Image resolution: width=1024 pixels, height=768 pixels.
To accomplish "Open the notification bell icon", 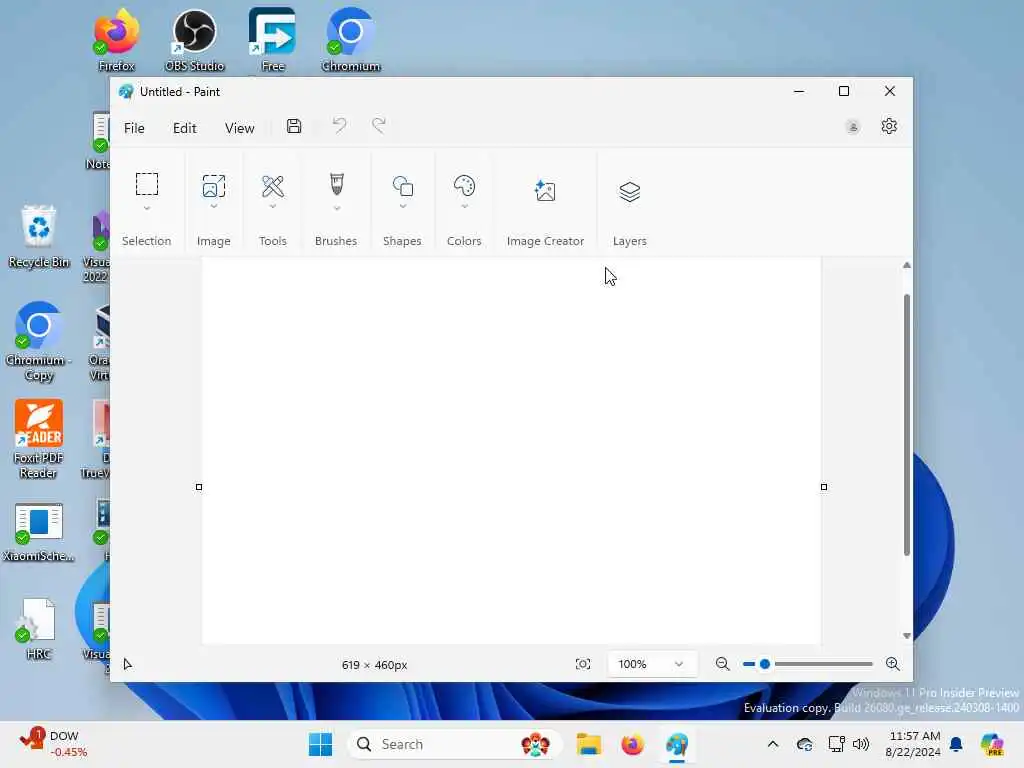I will 956,744.
